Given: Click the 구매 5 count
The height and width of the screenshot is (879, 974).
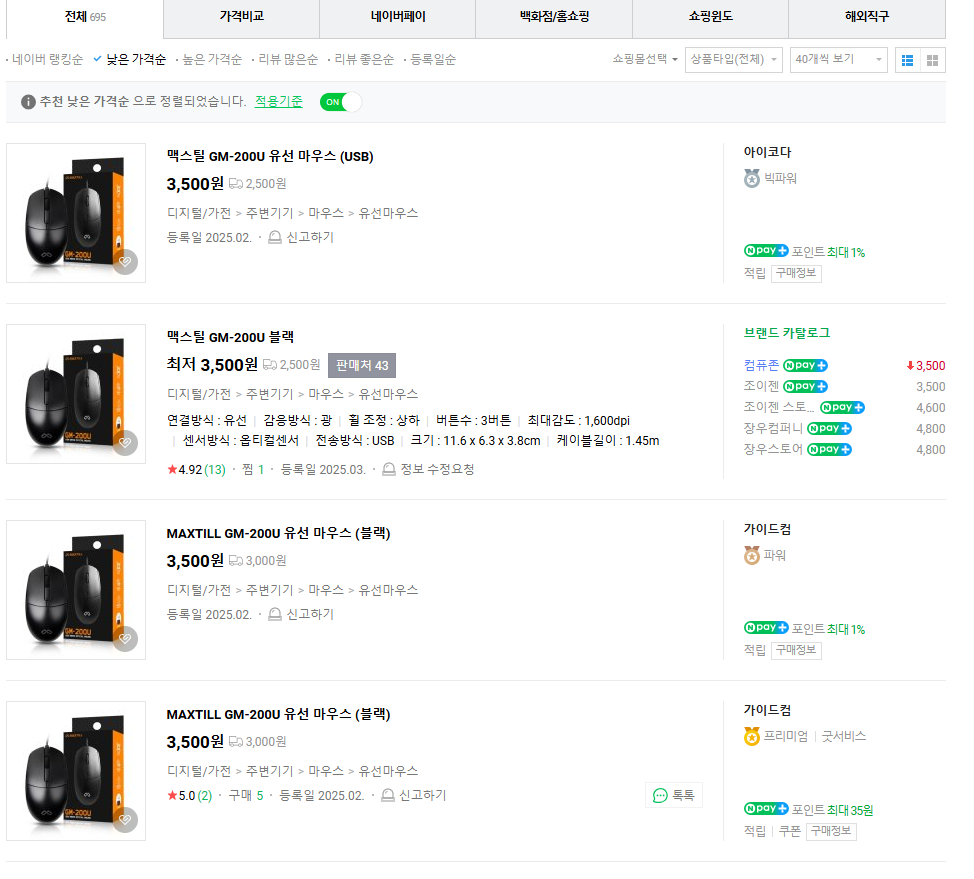Looking at the screenshot, I should (x=246, y=796).
